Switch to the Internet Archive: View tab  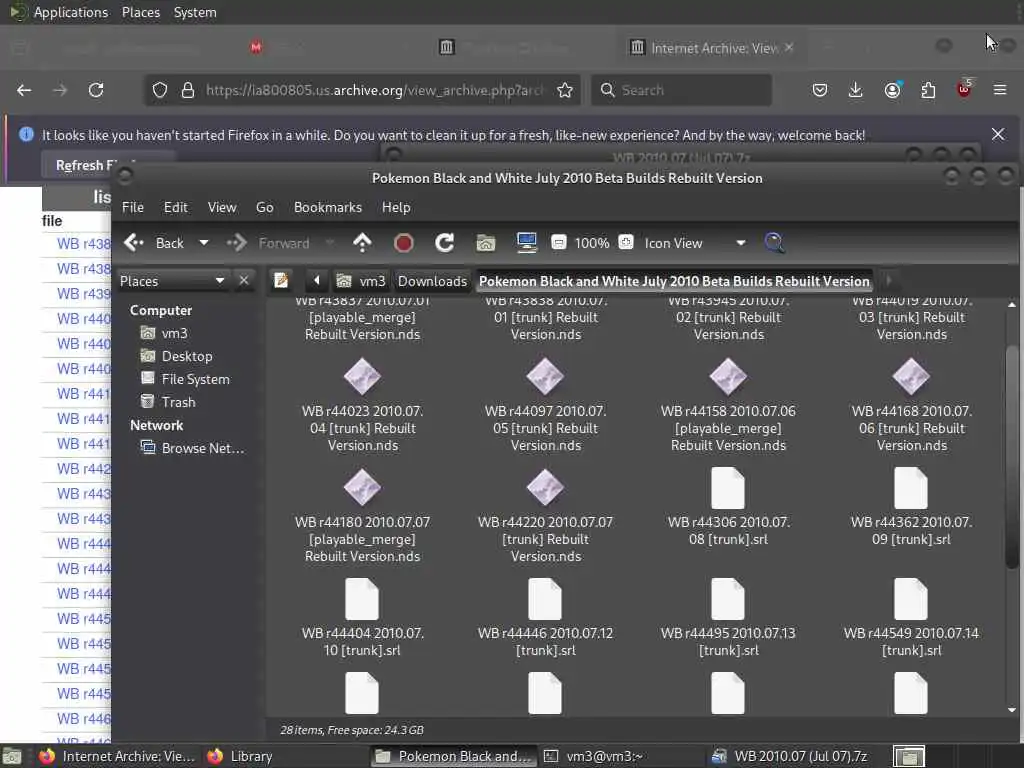(x=712, y=48)
